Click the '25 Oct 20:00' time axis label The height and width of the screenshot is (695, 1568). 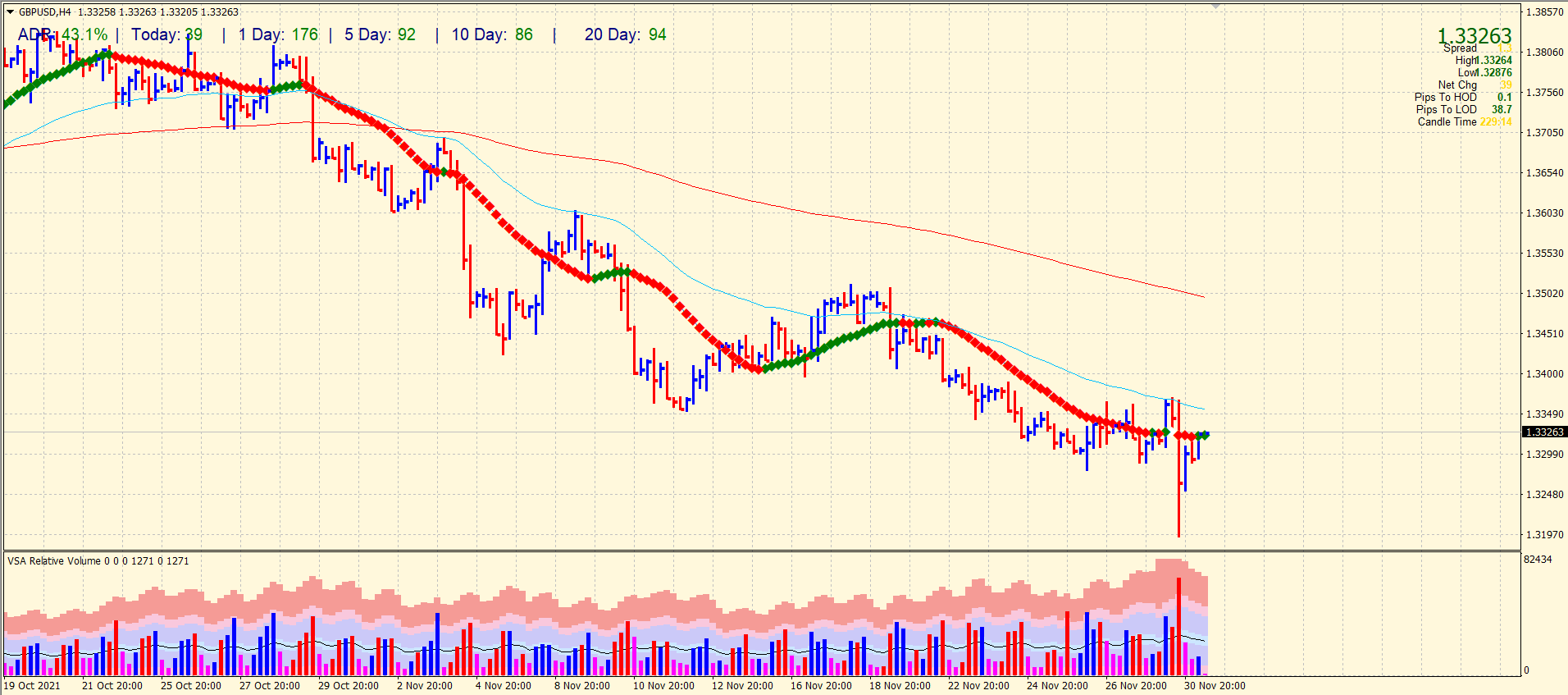191,686
